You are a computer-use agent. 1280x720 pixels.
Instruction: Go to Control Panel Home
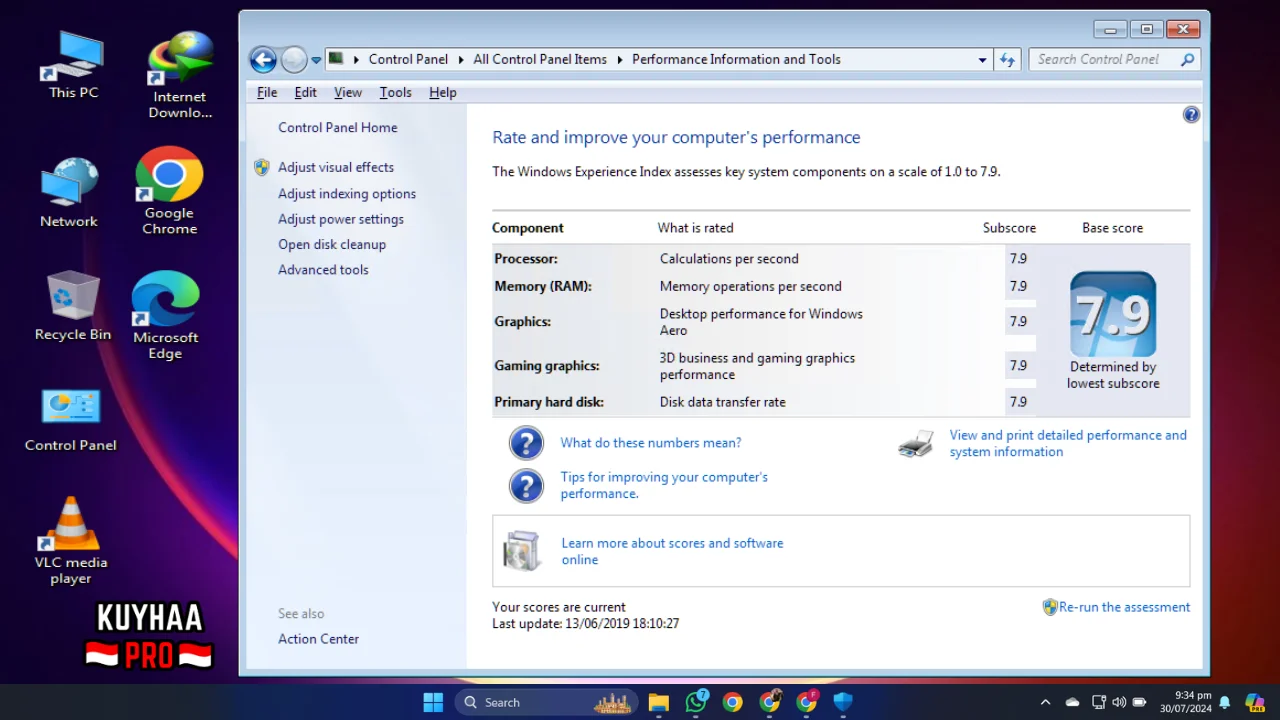[x=338, y=128]
